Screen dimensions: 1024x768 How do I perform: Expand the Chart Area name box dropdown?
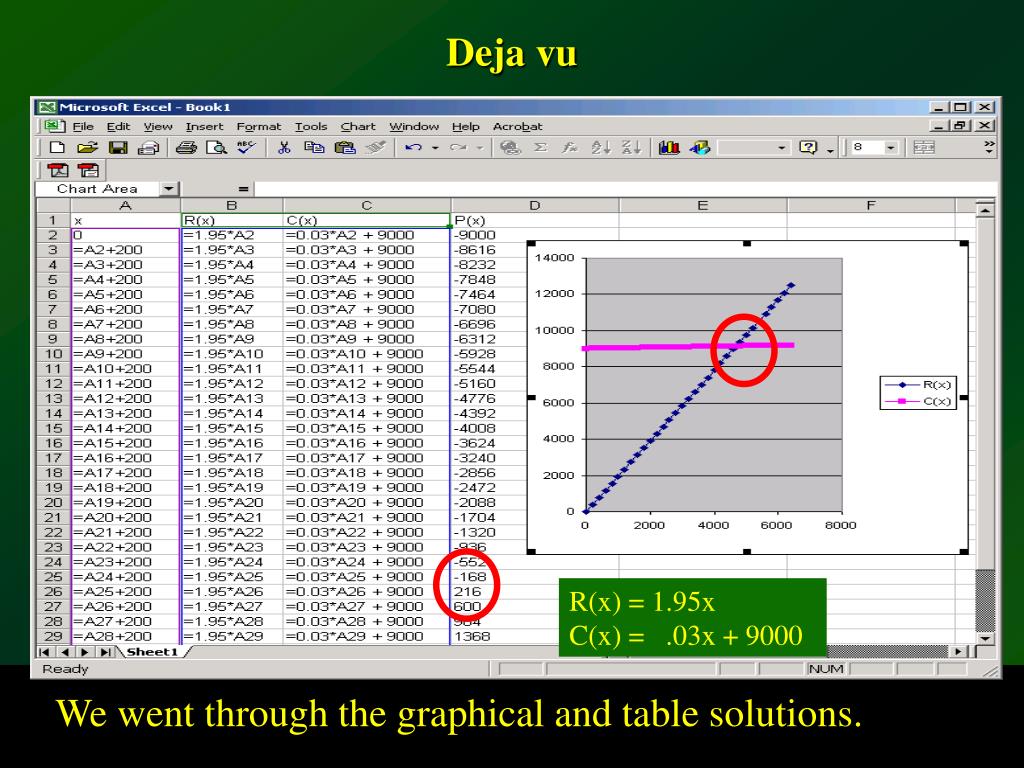(x=167, y=189)
